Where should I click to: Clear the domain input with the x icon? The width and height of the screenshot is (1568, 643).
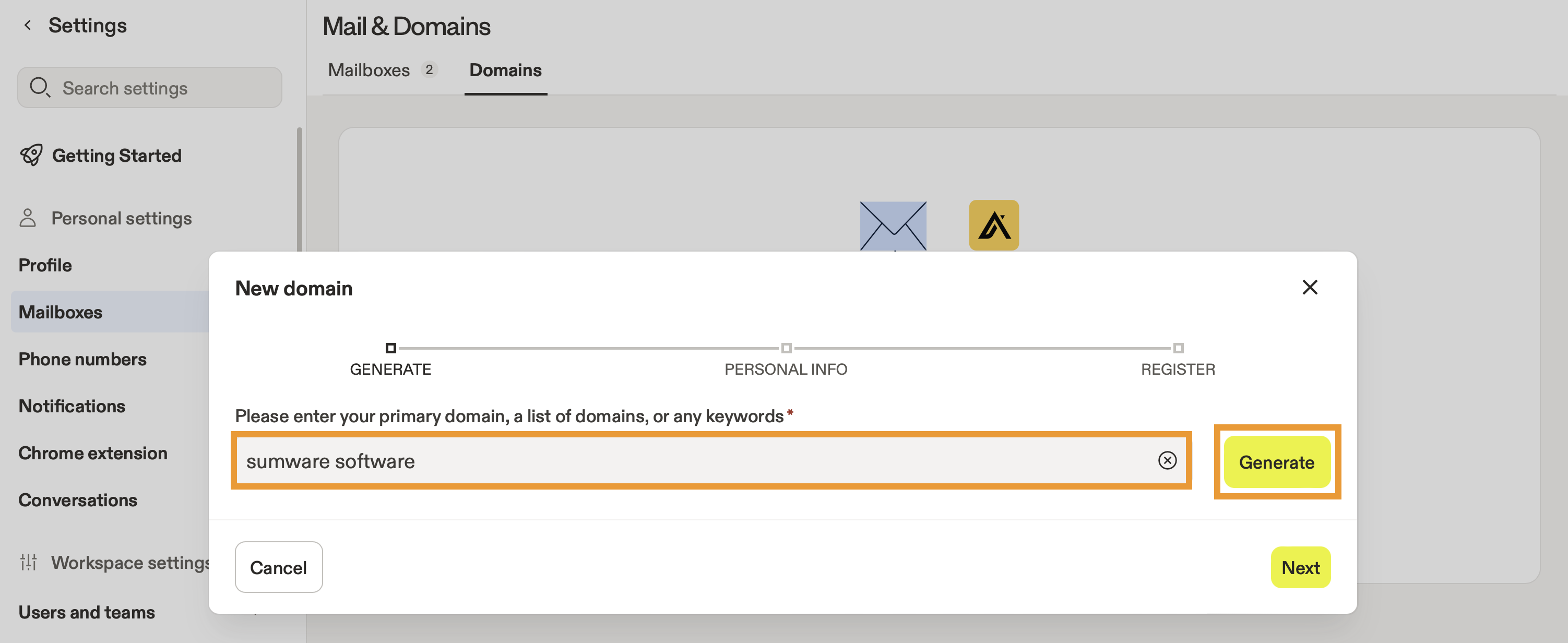coord(1167,460)
